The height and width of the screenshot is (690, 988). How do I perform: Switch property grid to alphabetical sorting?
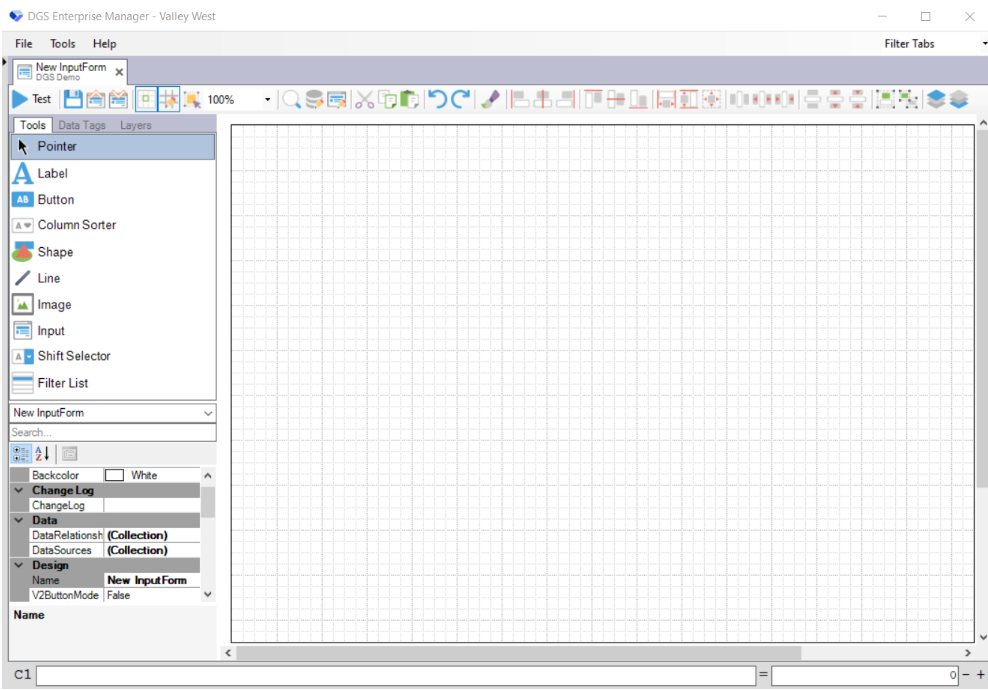[40, 453]
